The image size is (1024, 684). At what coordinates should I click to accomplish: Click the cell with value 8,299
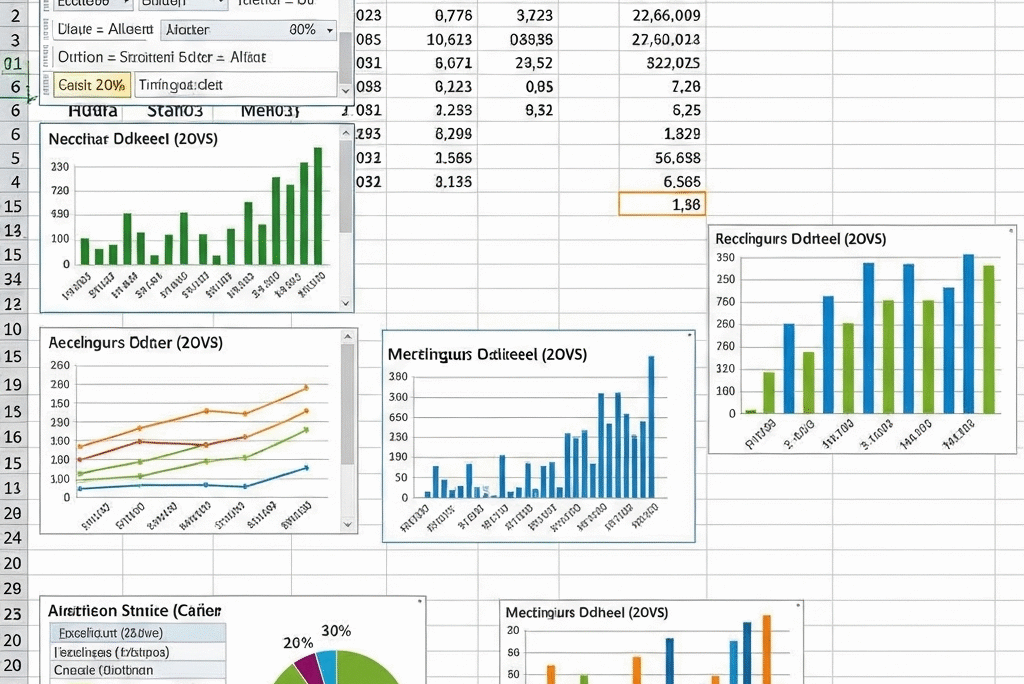coord(432,134)
